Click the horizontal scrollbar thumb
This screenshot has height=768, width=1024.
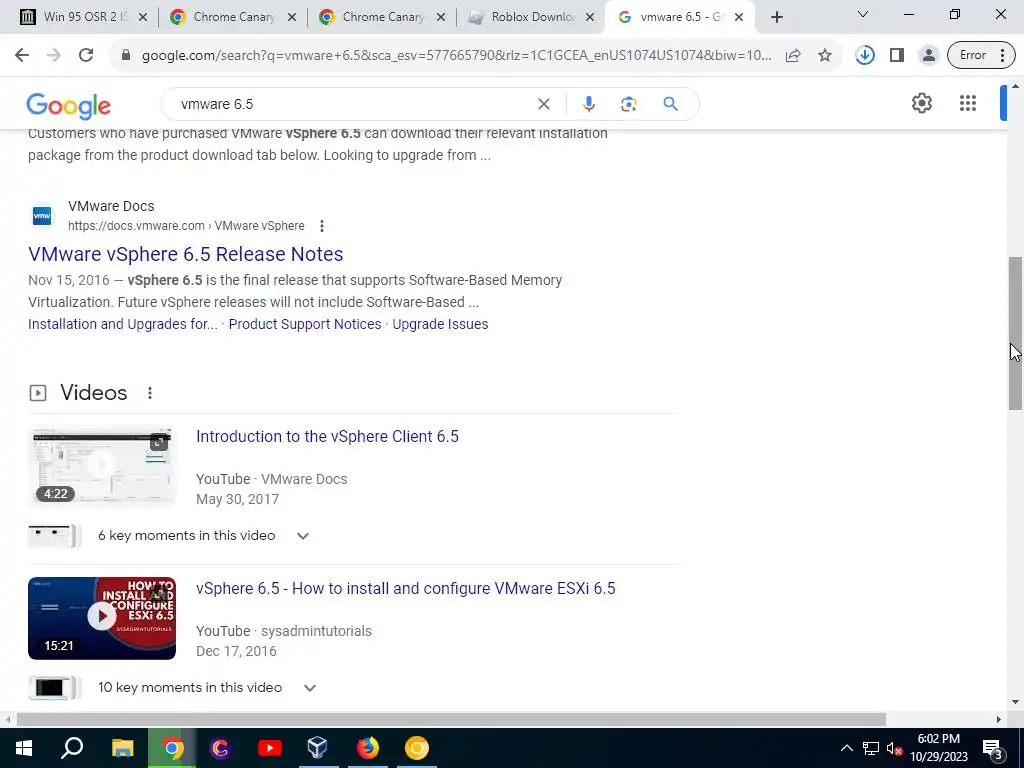click(451, 719)
